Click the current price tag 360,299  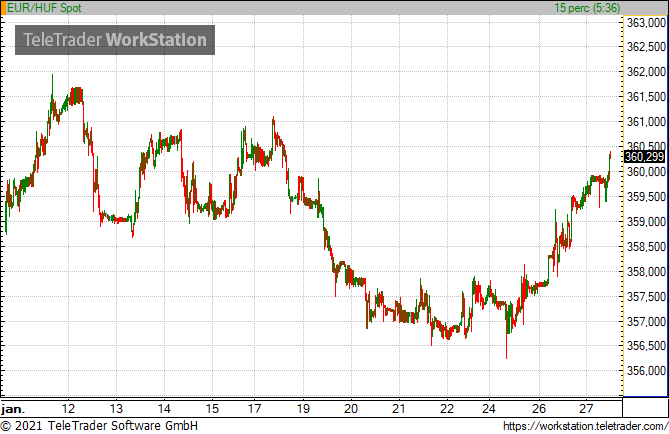click(644, 157)
